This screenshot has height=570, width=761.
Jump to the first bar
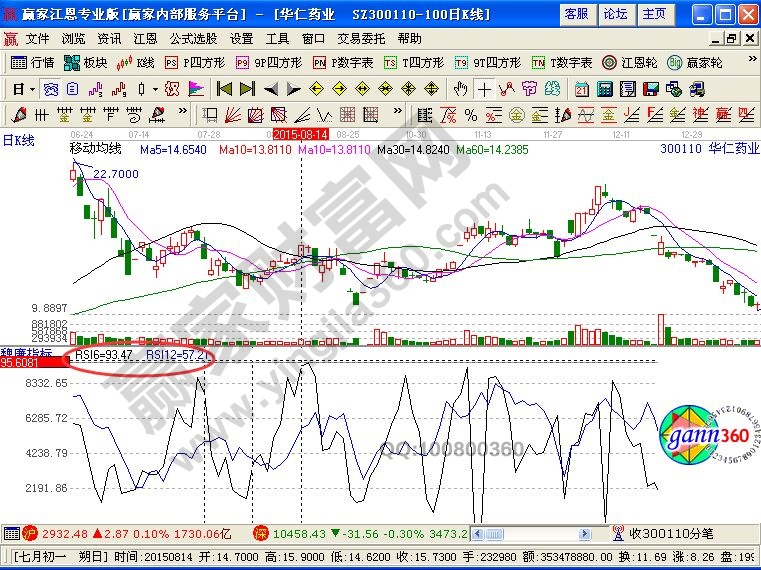coord(224,89)
